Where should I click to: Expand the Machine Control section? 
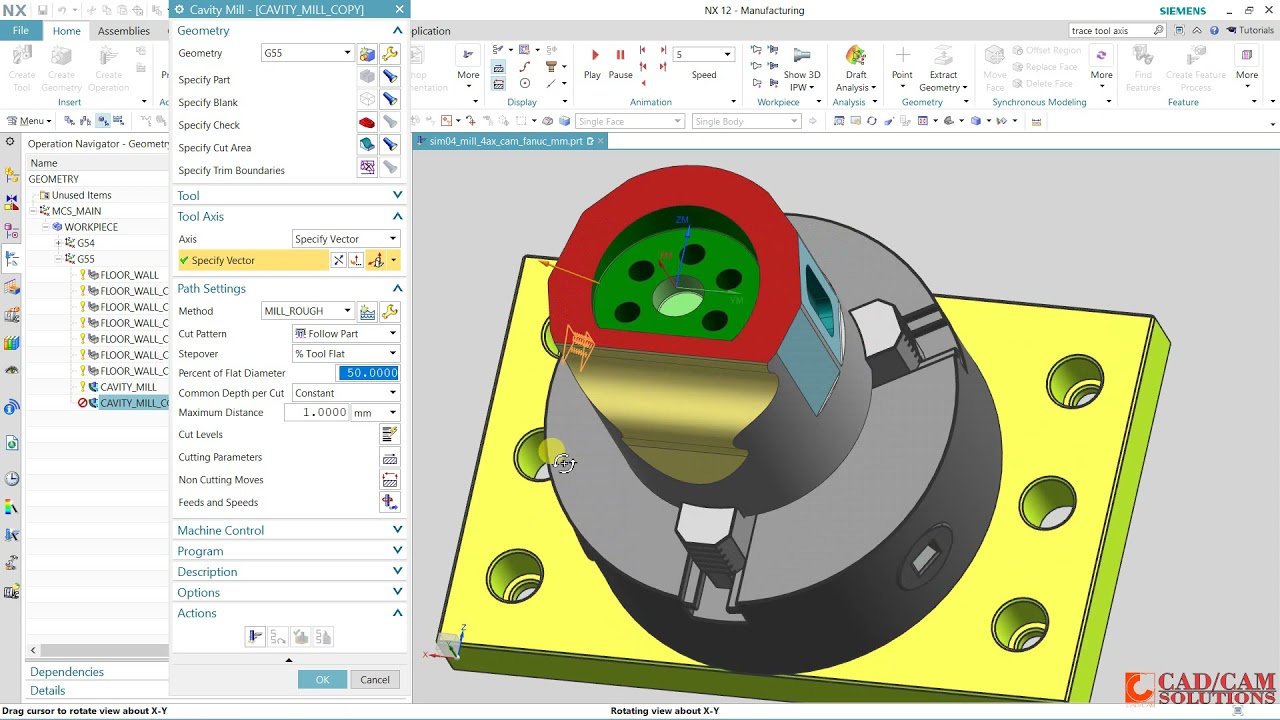(397, 530)
